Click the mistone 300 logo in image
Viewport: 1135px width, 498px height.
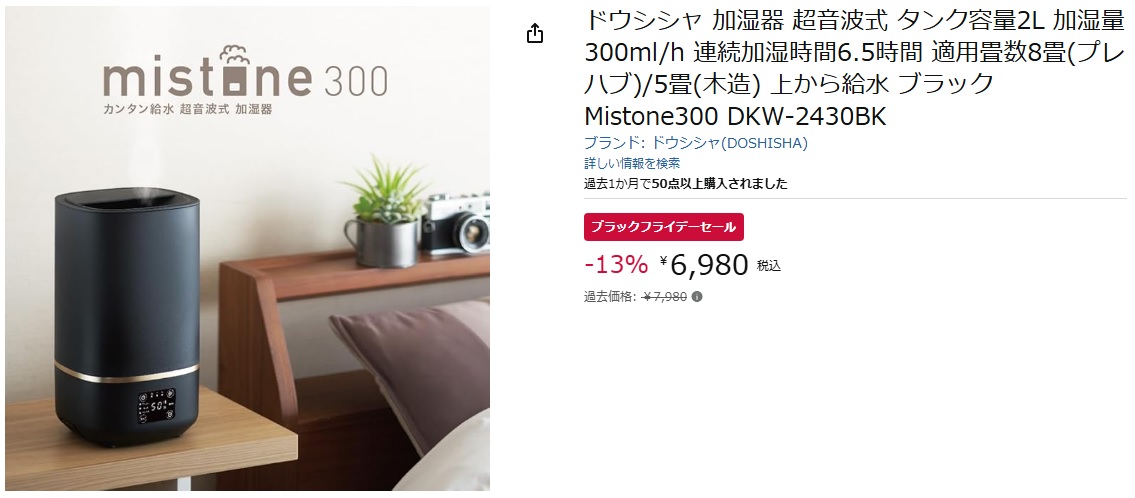click(x=245, y=73)
